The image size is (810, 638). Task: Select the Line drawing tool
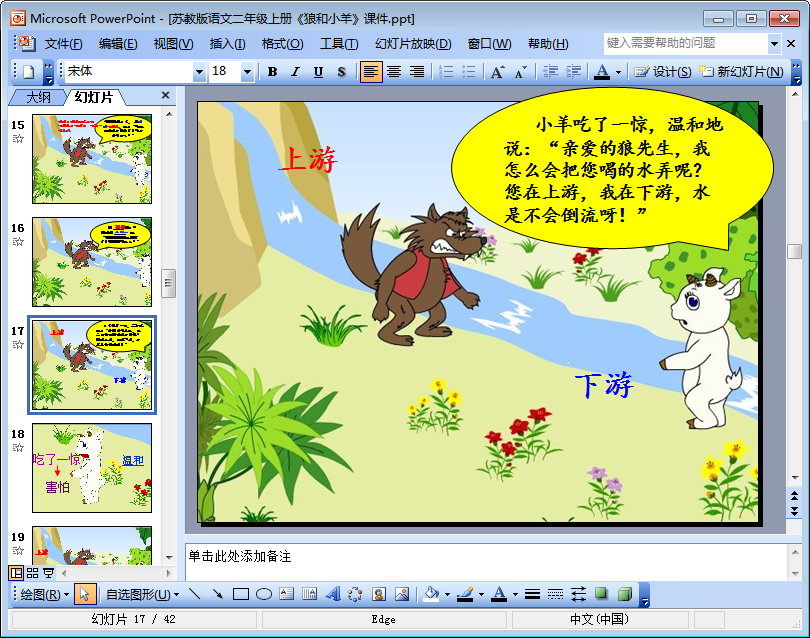tap(195, 594)
